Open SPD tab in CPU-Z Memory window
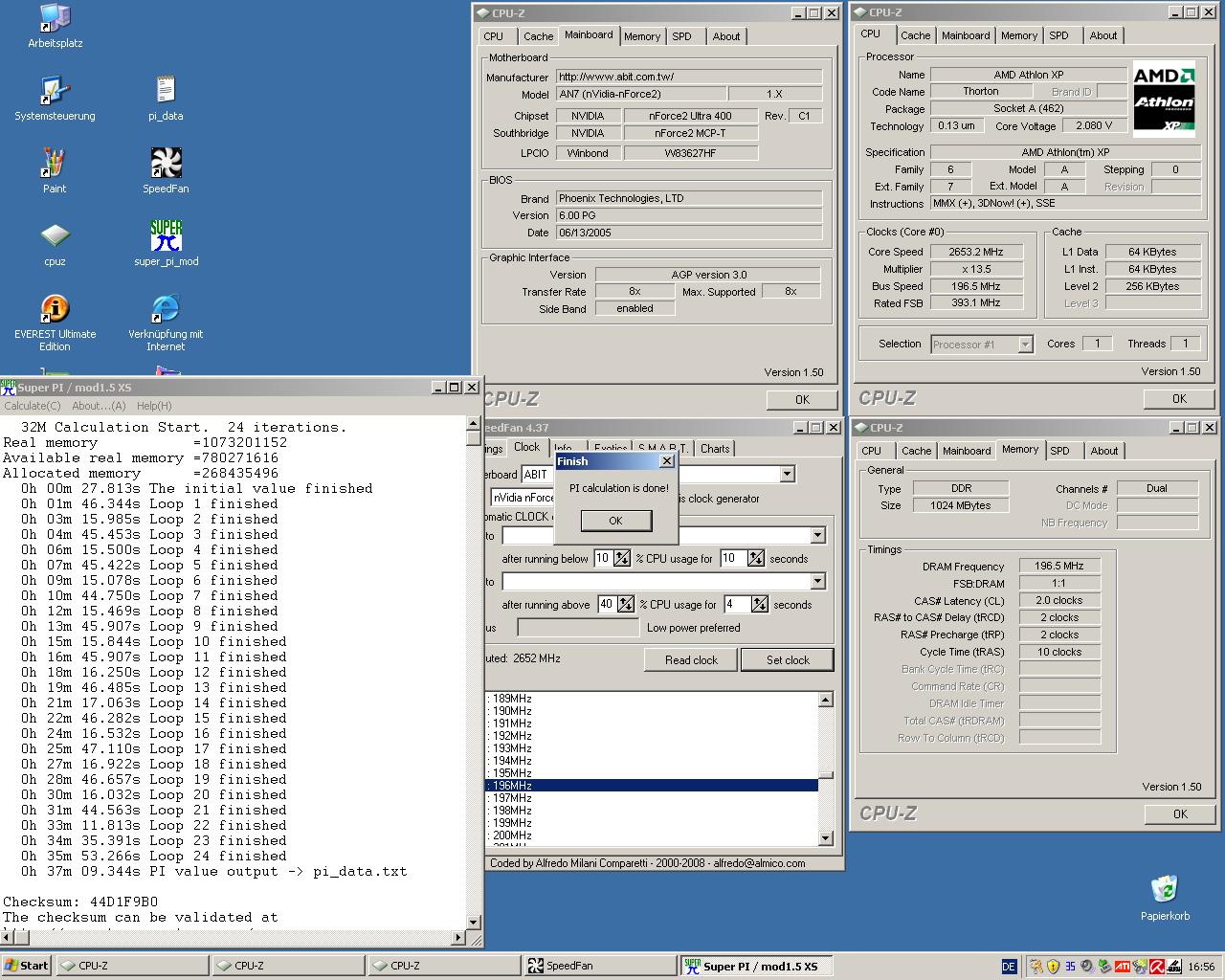The image size is (1225, 980). coord(1059,451)
